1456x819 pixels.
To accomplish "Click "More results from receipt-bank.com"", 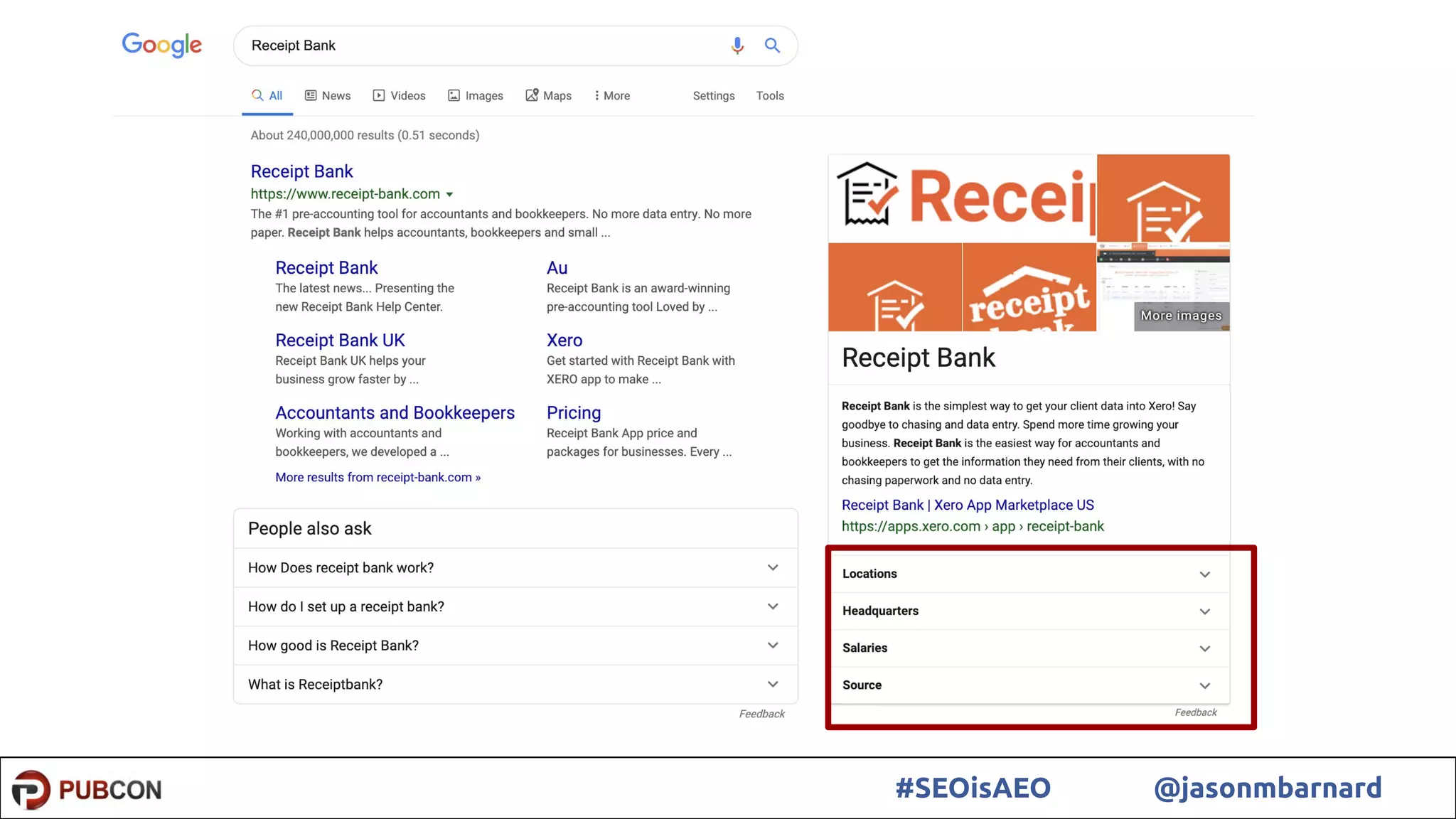I will [x=378, y=477].
